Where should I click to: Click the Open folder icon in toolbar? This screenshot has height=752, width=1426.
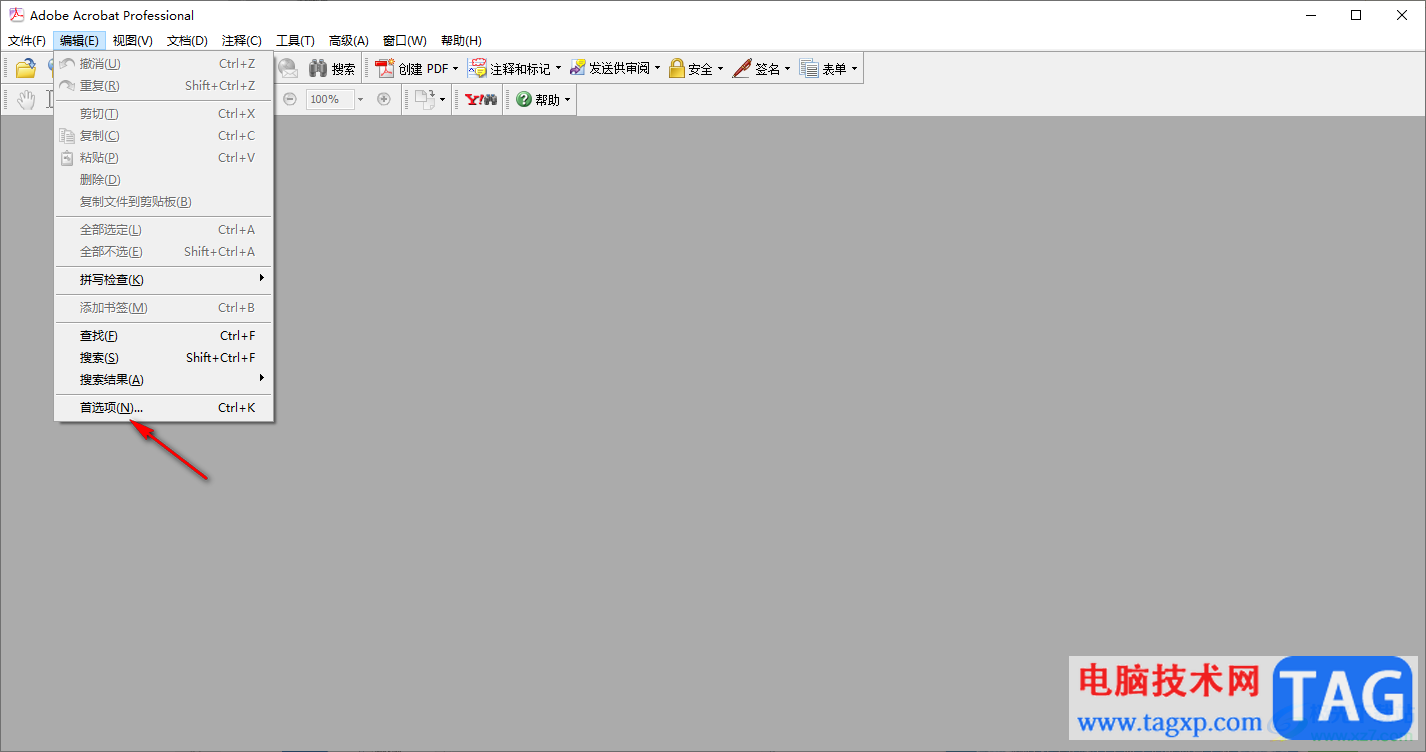26,69
